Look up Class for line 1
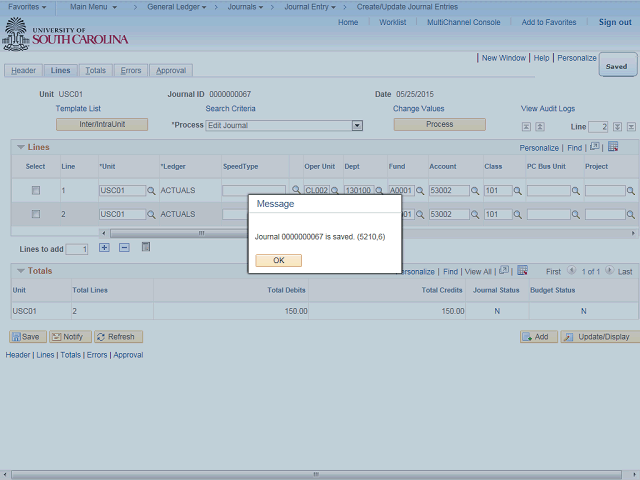The width and height of the screenshot is (640, 480). pyautogui.click(x=518, y=191)
